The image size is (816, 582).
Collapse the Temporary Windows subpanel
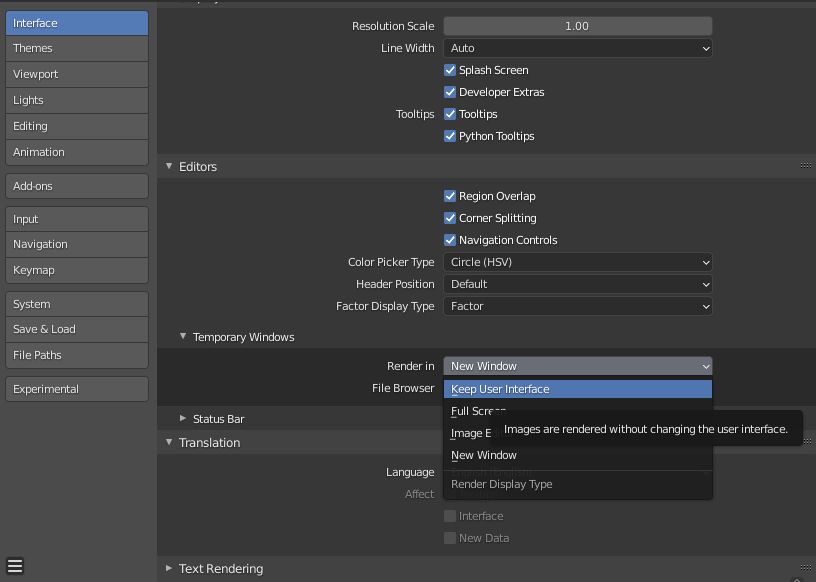click(183, 336)
